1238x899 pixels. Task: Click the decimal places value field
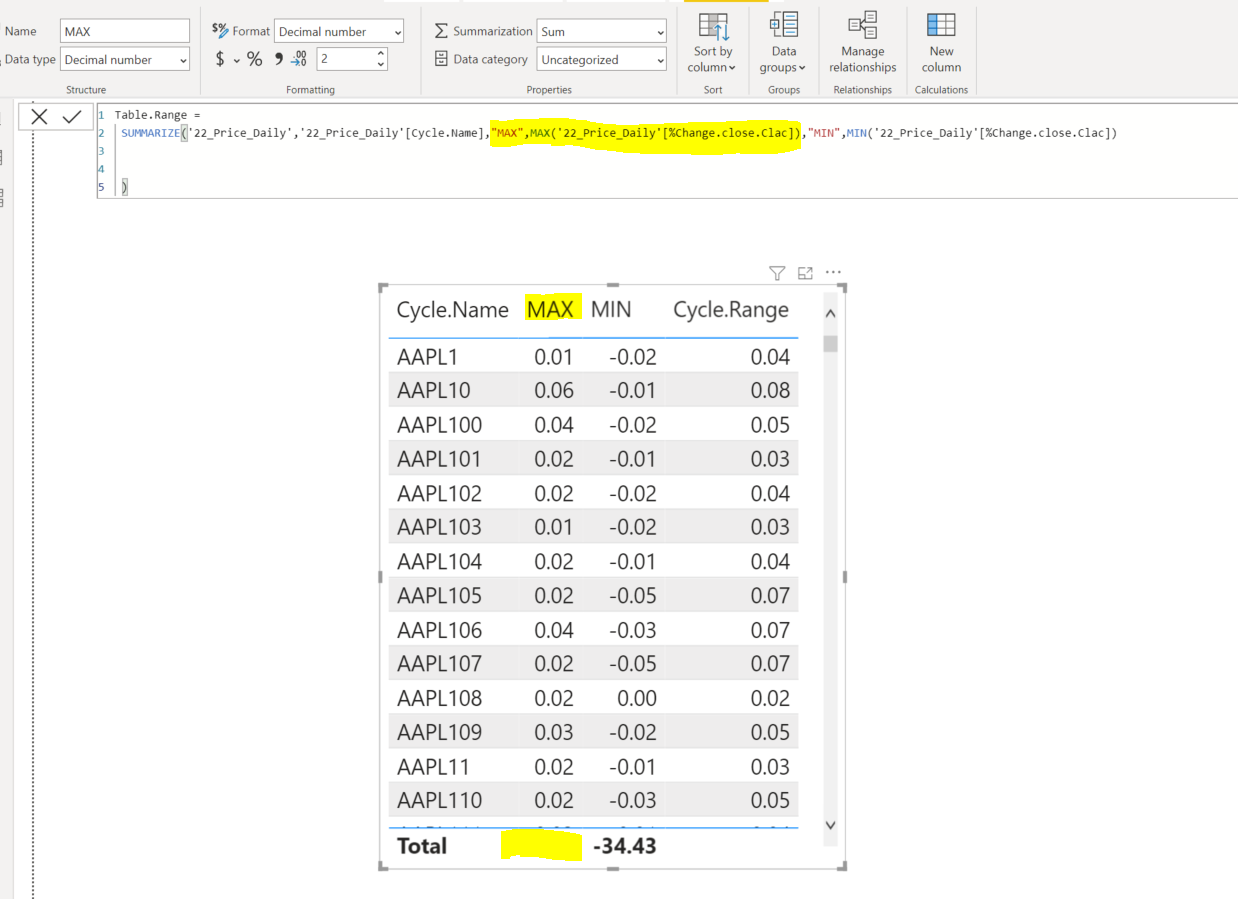[345, 60]
